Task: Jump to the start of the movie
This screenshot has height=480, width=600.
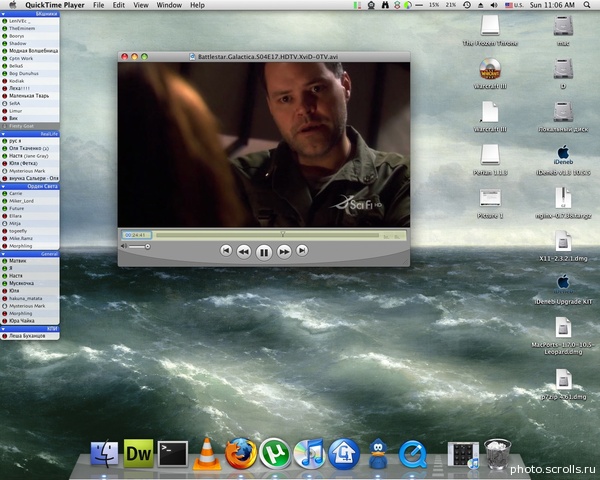Action: tap(226, 251)
